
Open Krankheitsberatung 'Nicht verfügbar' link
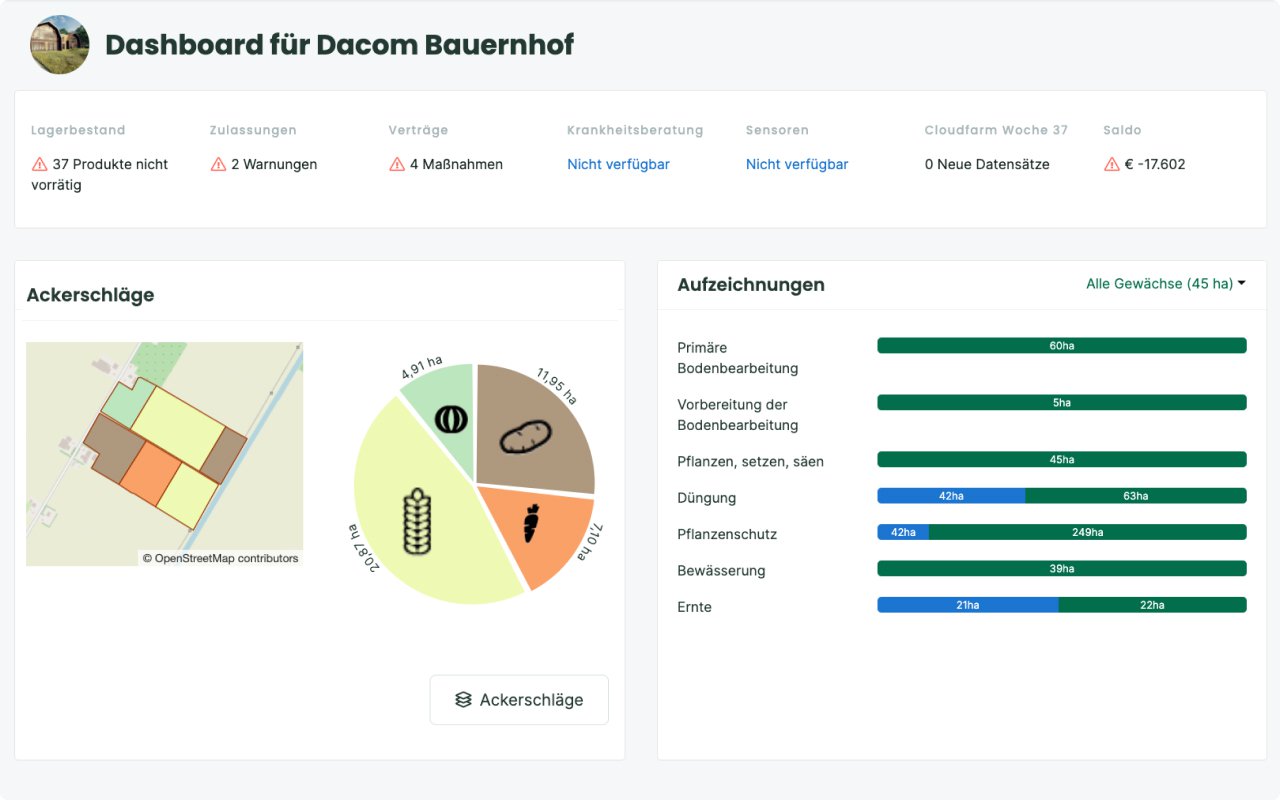coord(618,164)
